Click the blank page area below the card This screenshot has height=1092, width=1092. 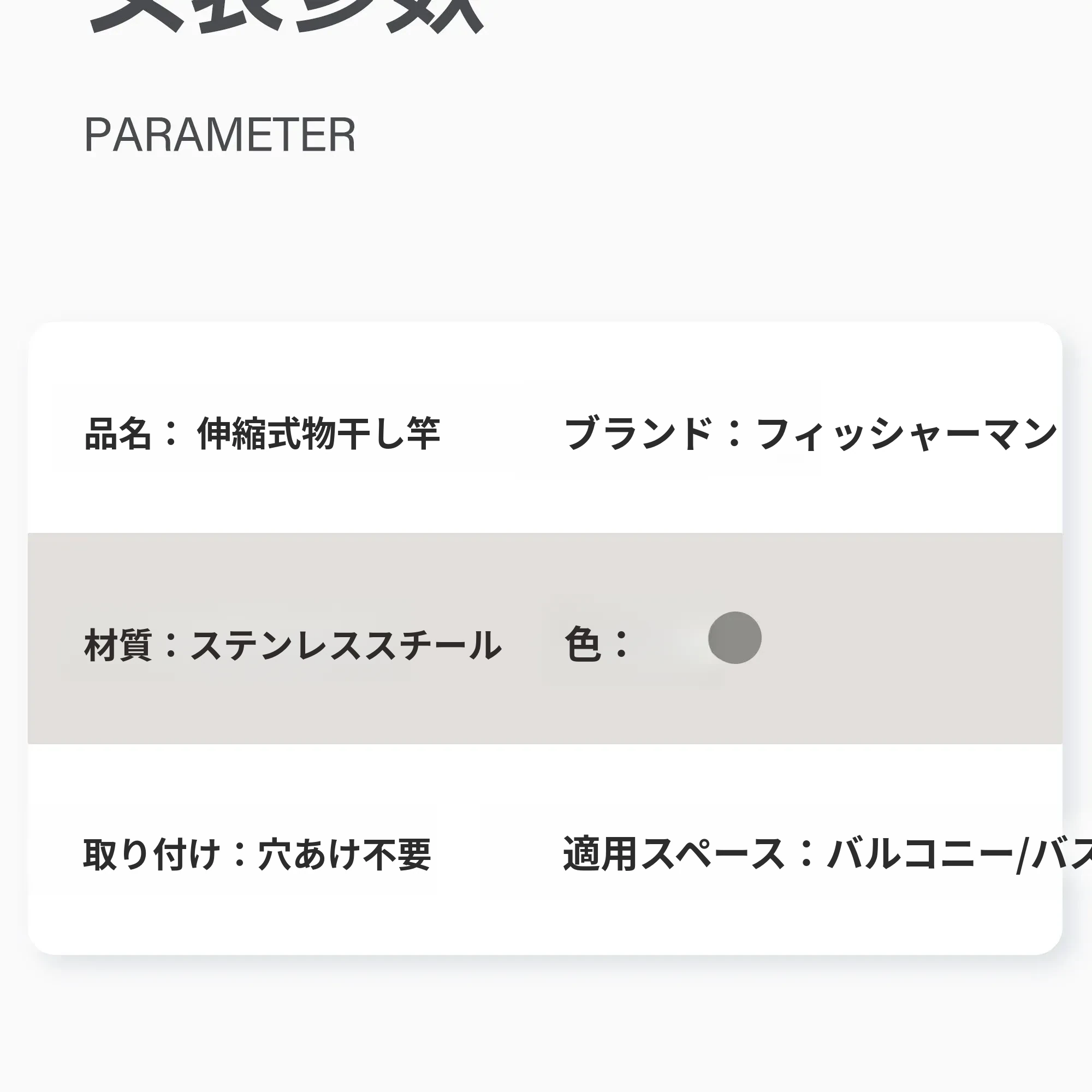(546, 1029)
